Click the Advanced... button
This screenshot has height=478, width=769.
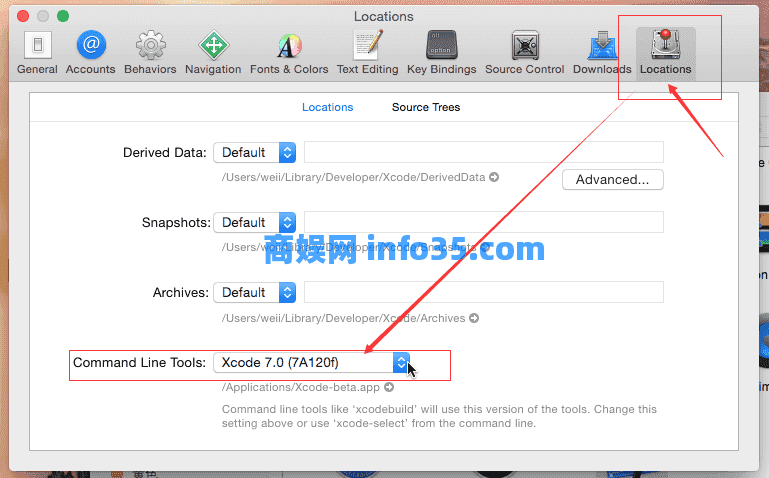pyautogui.click(x=613, y=179)
